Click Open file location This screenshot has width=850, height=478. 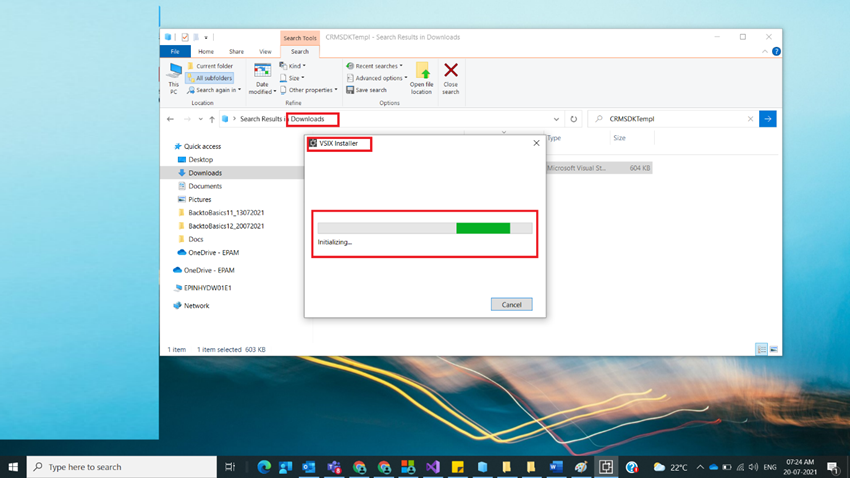point(422,79)
